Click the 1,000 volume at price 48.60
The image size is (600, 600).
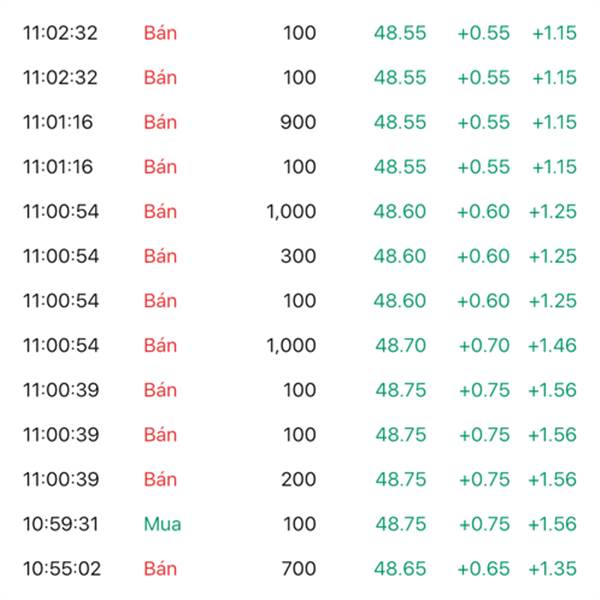(x=291, y=211)
